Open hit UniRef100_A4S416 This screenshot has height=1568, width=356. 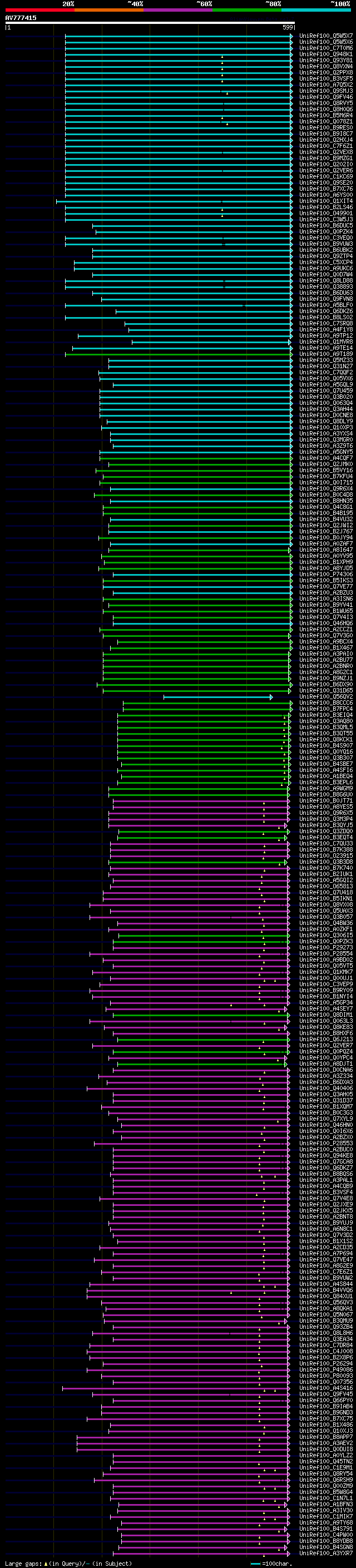click(326, 1388)
